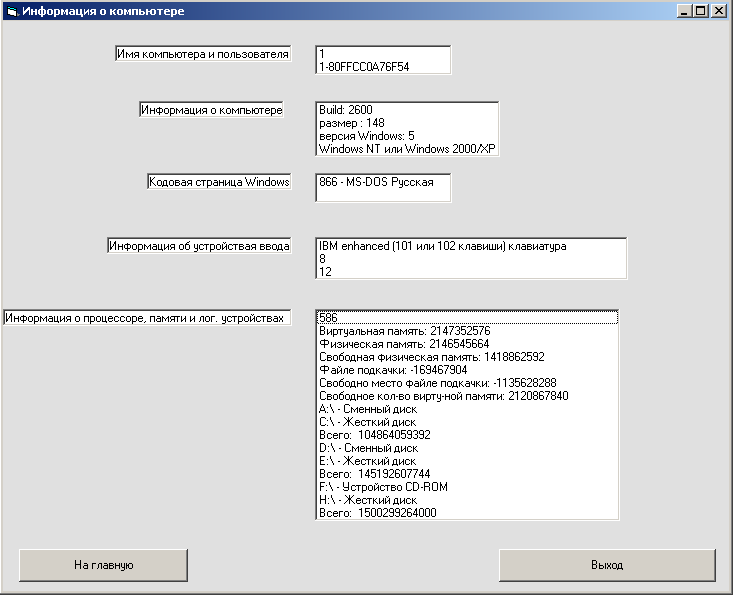Viewport: 733px width, 595px height.
Task: Click the На главную button
Action: [103, 565]
